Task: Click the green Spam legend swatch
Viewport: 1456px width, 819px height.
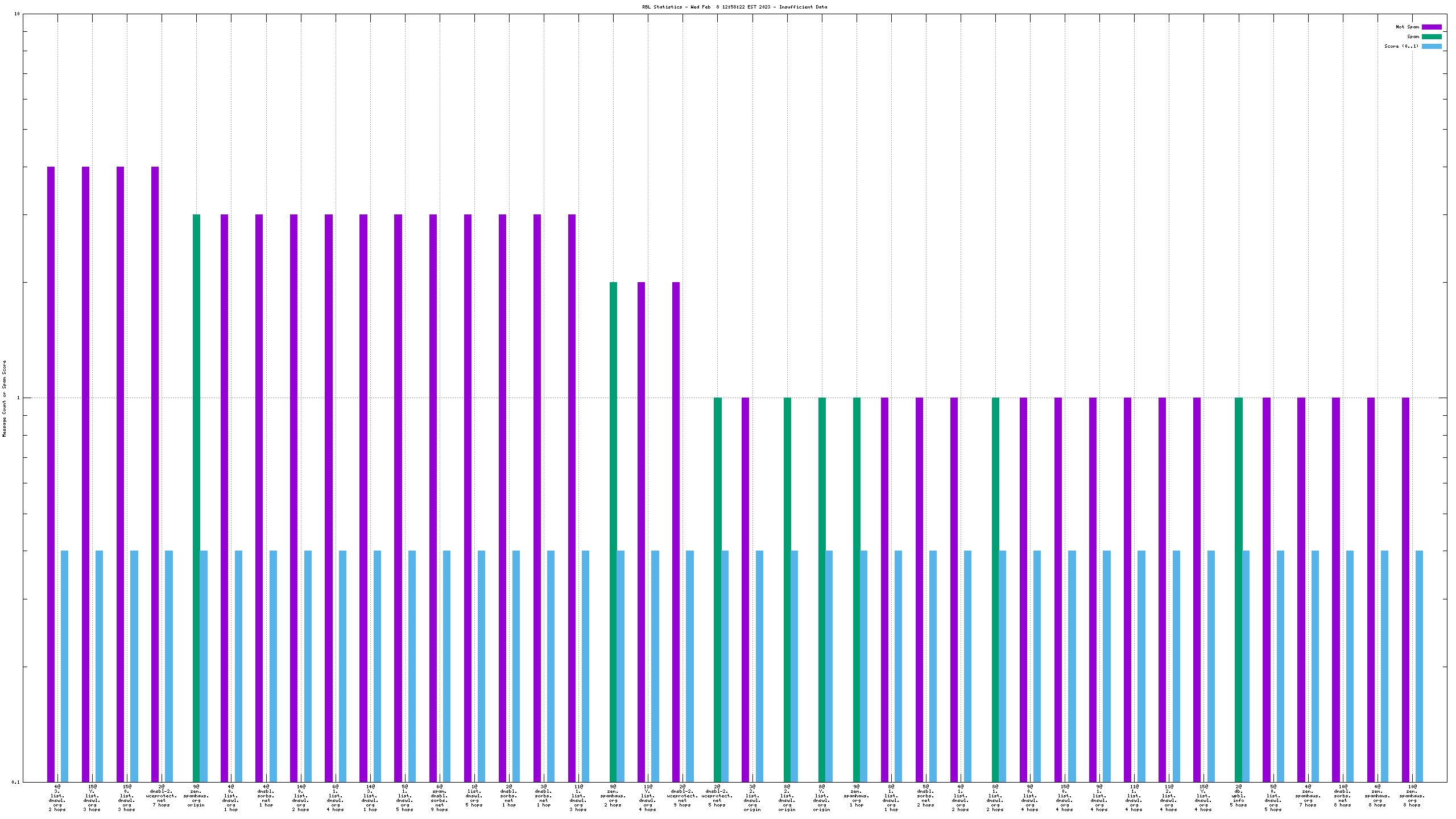Action: (1432, 36)
